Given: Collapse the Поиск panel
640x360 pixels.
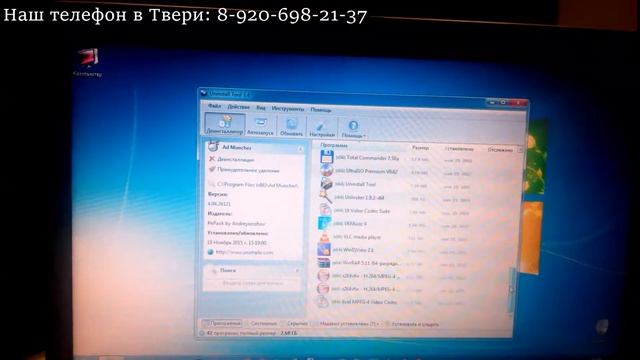Looking at the screenshot, I should 297,271.
